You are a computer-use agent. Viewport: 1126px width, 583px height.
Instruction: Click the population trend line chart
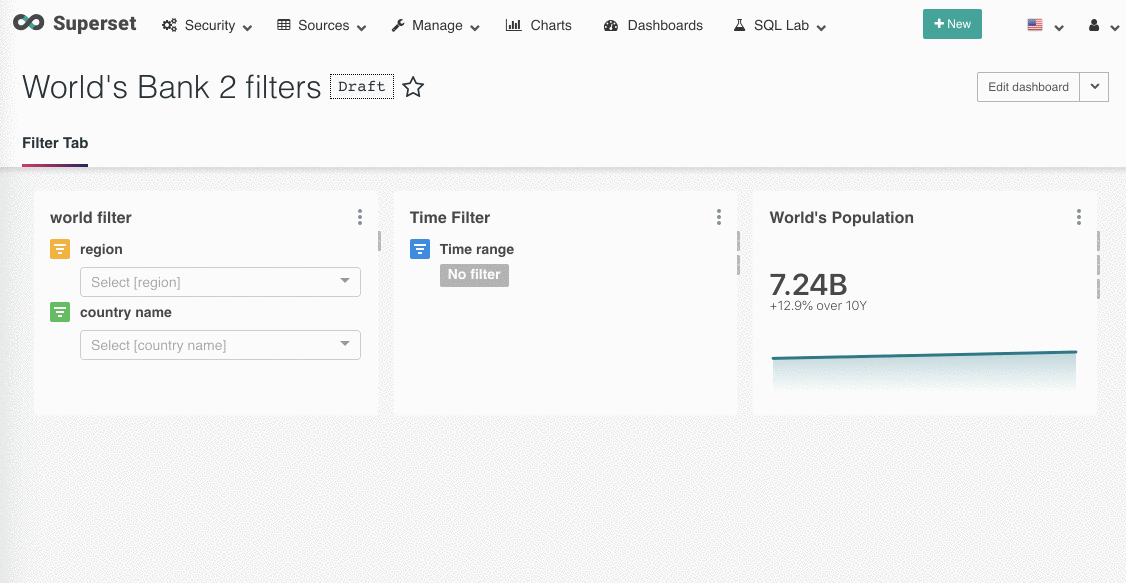coord(924,370)
